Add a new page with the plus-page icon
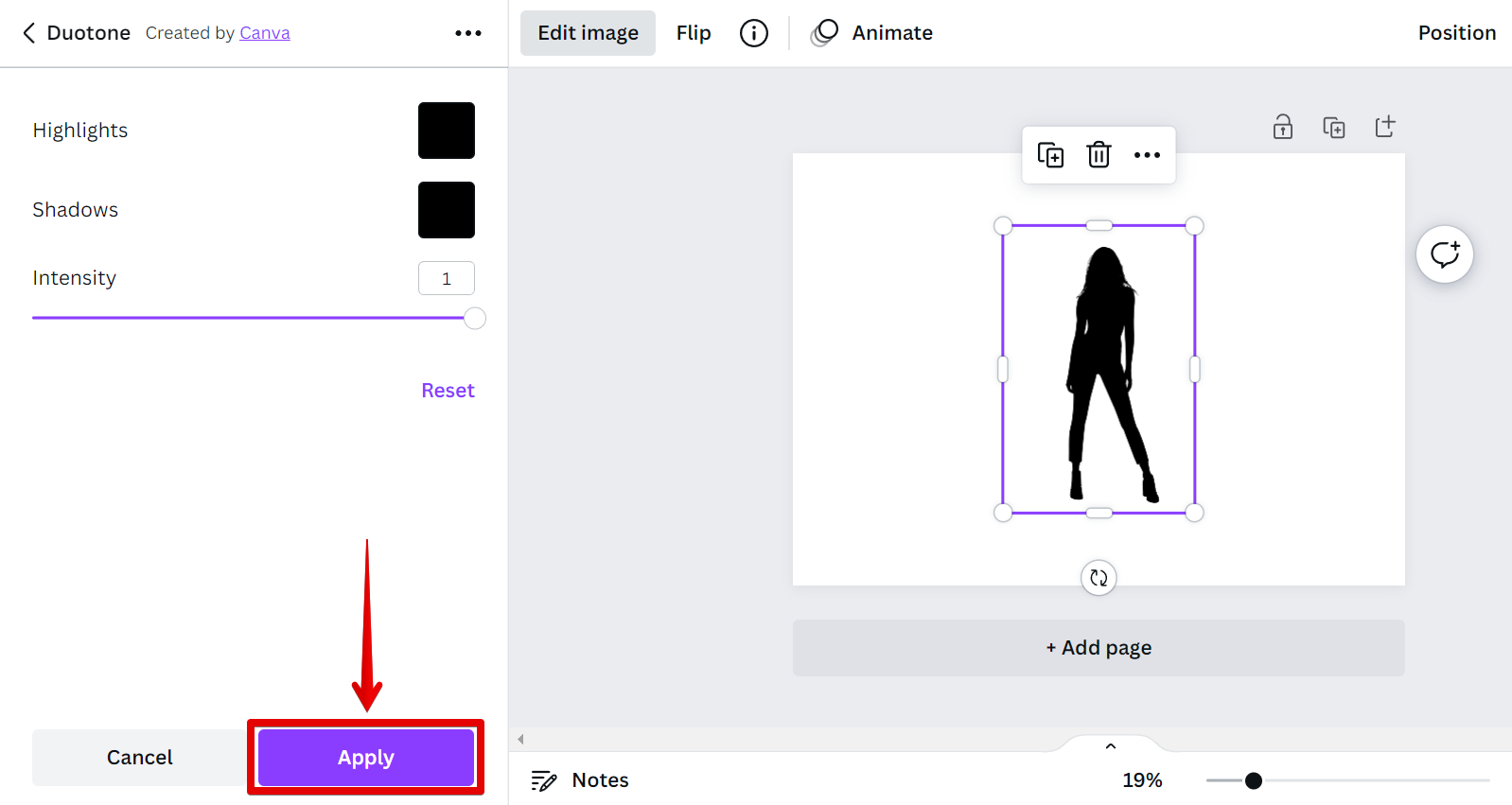Viewport: 1512px width, 805px height. click(1385, 127)
